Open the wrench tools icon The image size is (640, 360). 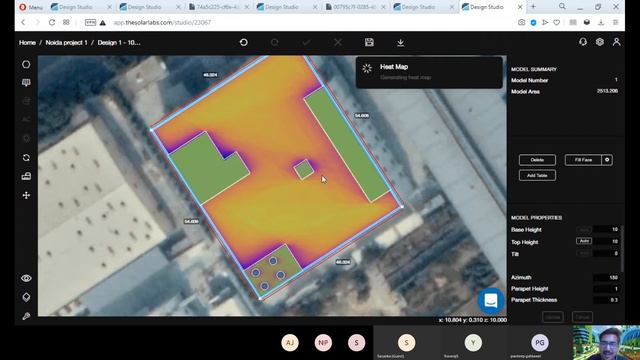click(26, 316)
